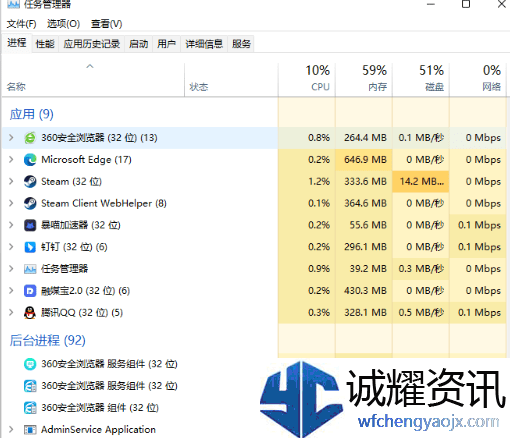510x438 pixels.
Task: Switch to the 性能 tab
Action: pyautogui.click(x=45, y=44)
